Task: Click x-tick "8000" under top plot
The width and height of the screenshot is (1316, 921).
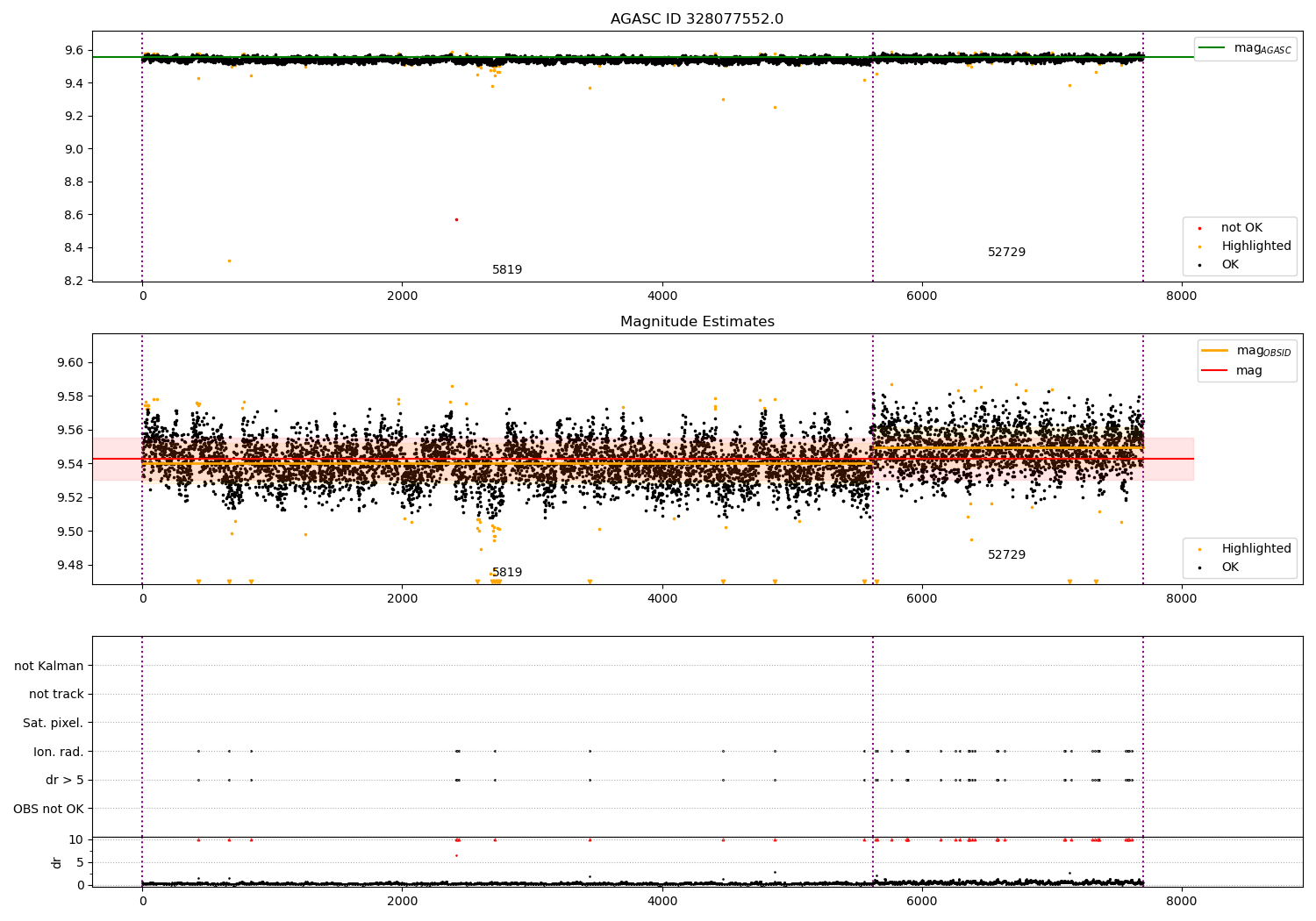Action: (x=1182, y=296)
